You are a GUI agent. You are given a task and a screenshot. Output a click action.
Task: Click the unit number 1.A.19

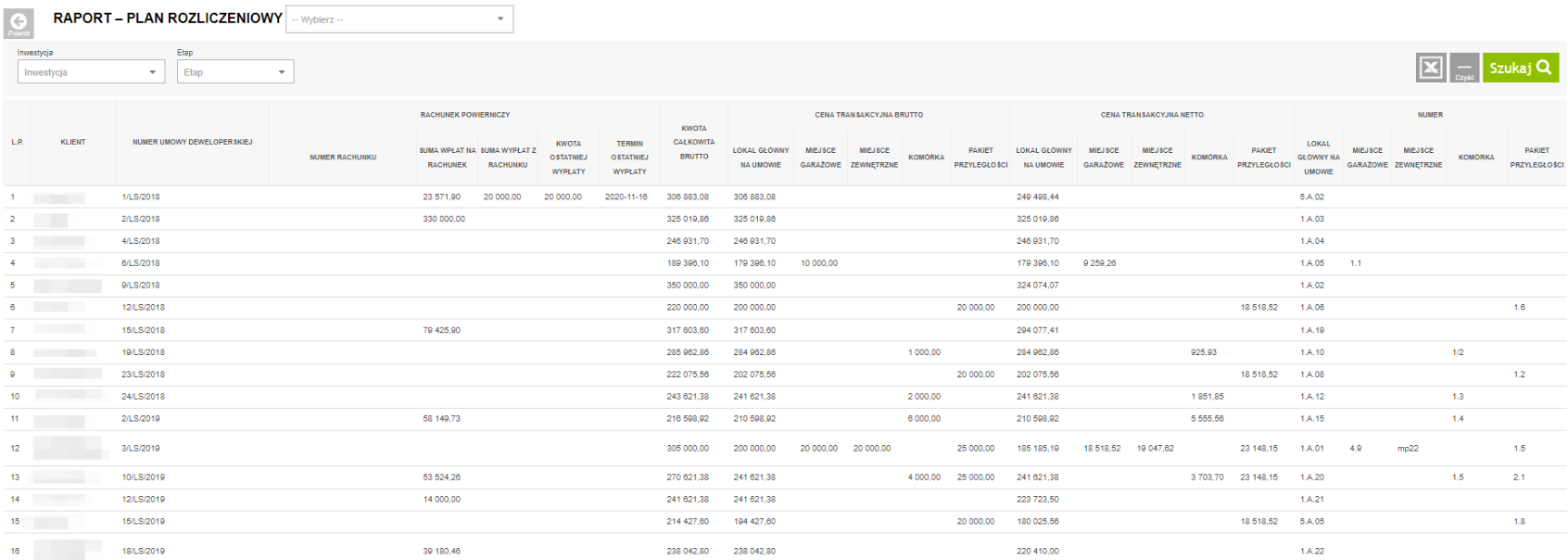coord(1311,330)
